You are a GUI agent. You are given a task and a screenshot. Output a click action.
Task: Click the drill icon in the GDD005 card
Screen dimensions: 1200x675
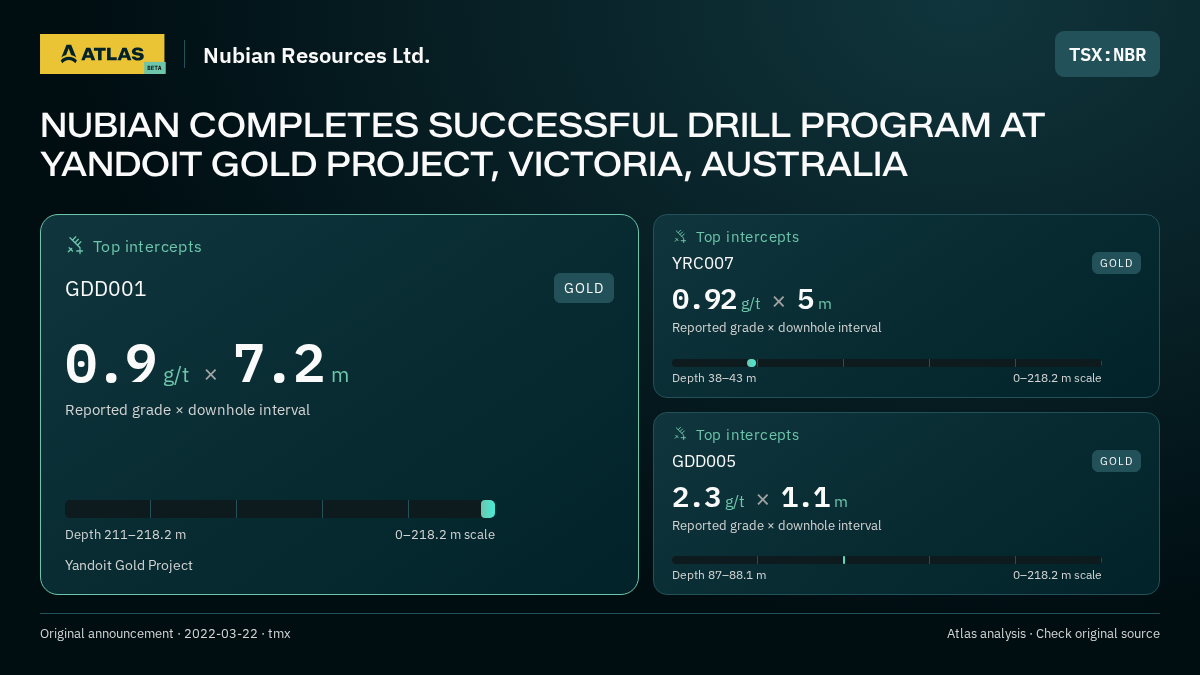click(x=680, y=434)
